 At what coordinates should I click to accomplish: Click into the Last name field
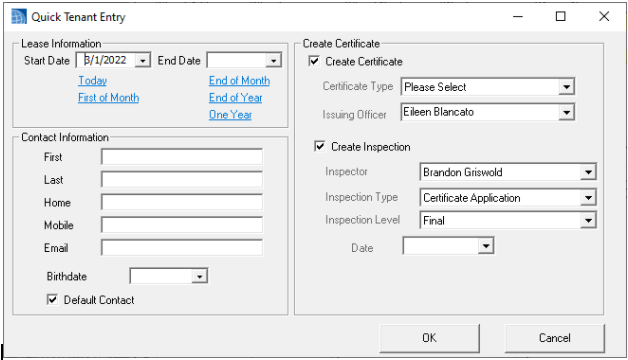coord(182,179)
